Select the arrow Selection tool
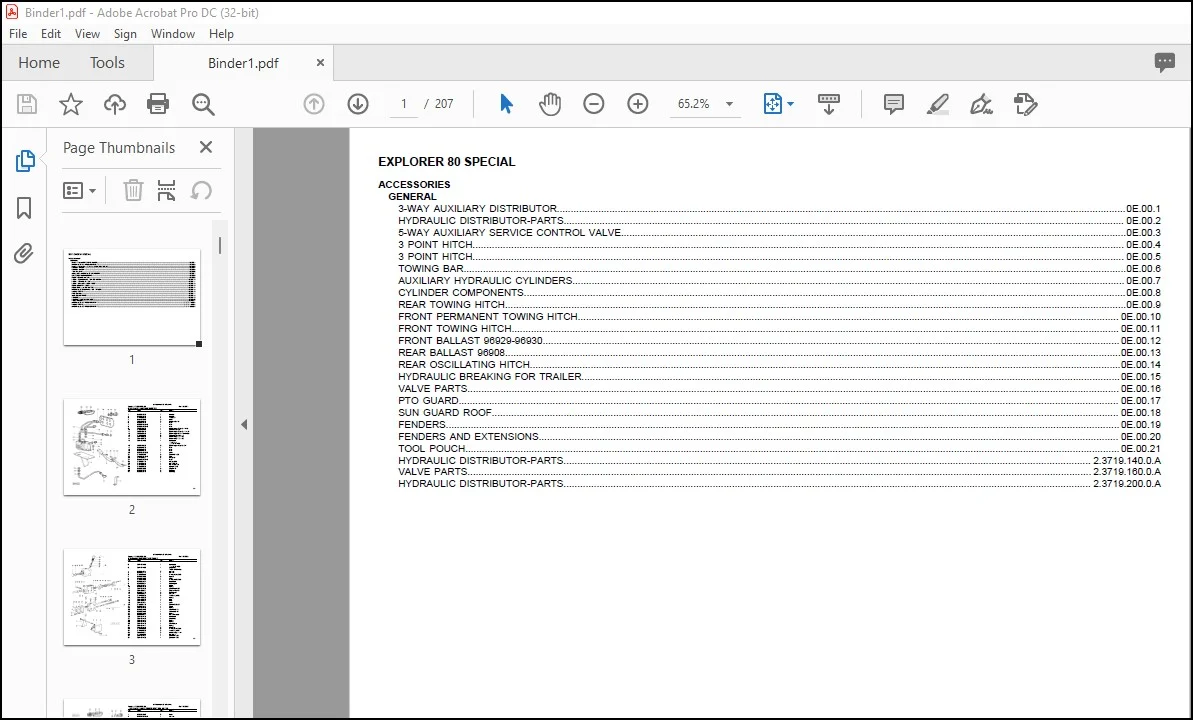The height and width of the screenshot is (720, 1193). point(506,104)
